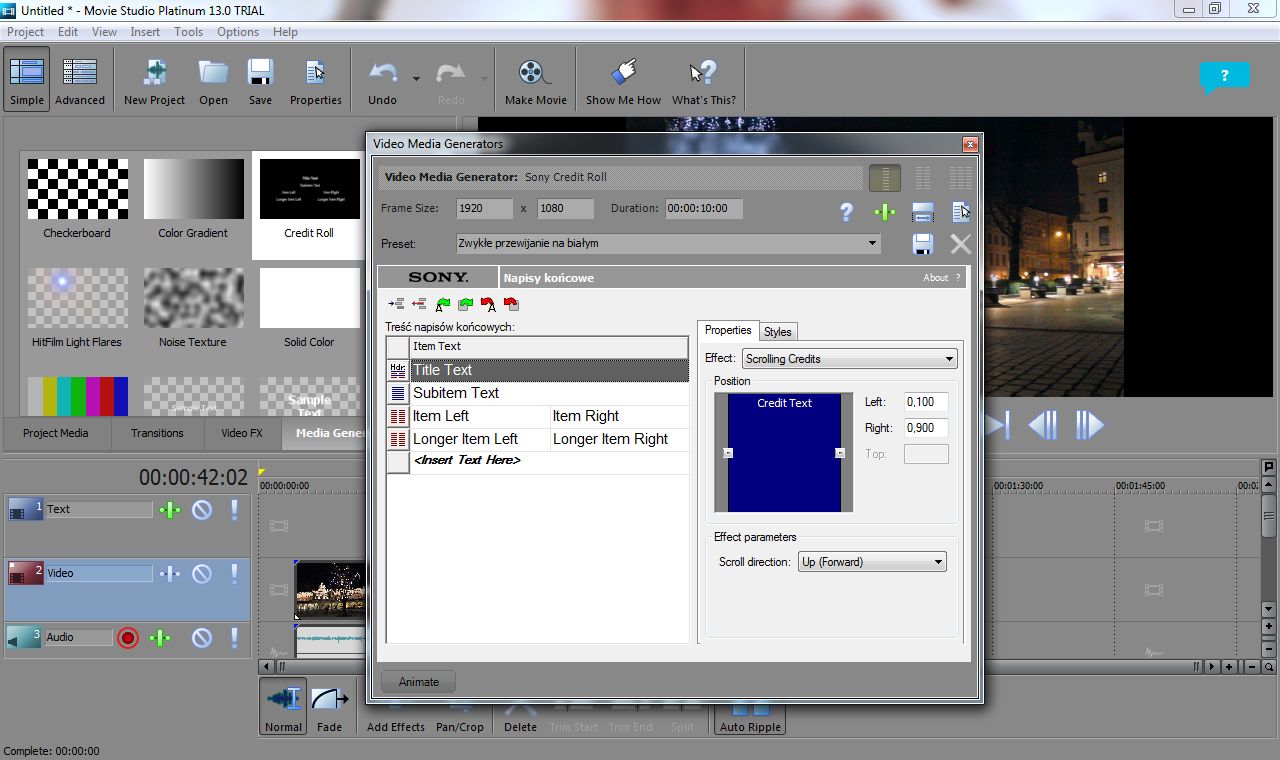Click the Duration timecode field
1280x760 pixels.
click(704, 209)
